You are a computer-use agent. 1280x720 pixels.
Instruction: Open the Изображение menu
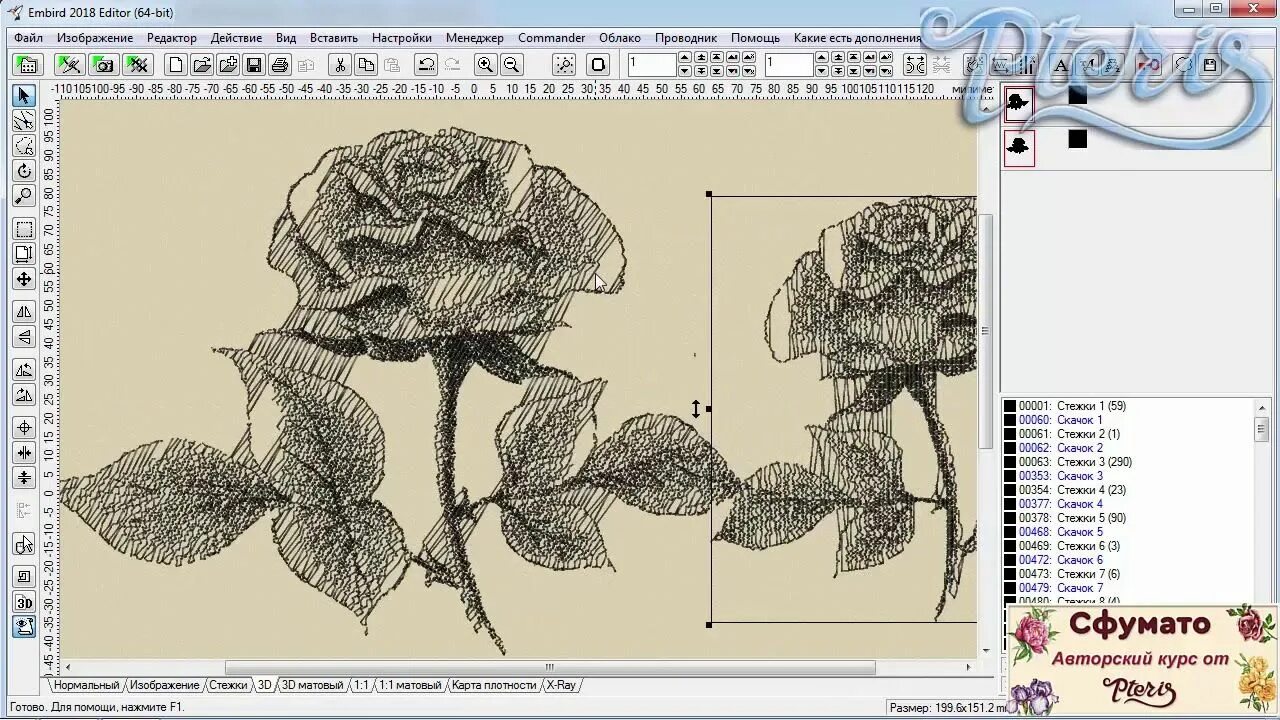click(x=95, y=38)
